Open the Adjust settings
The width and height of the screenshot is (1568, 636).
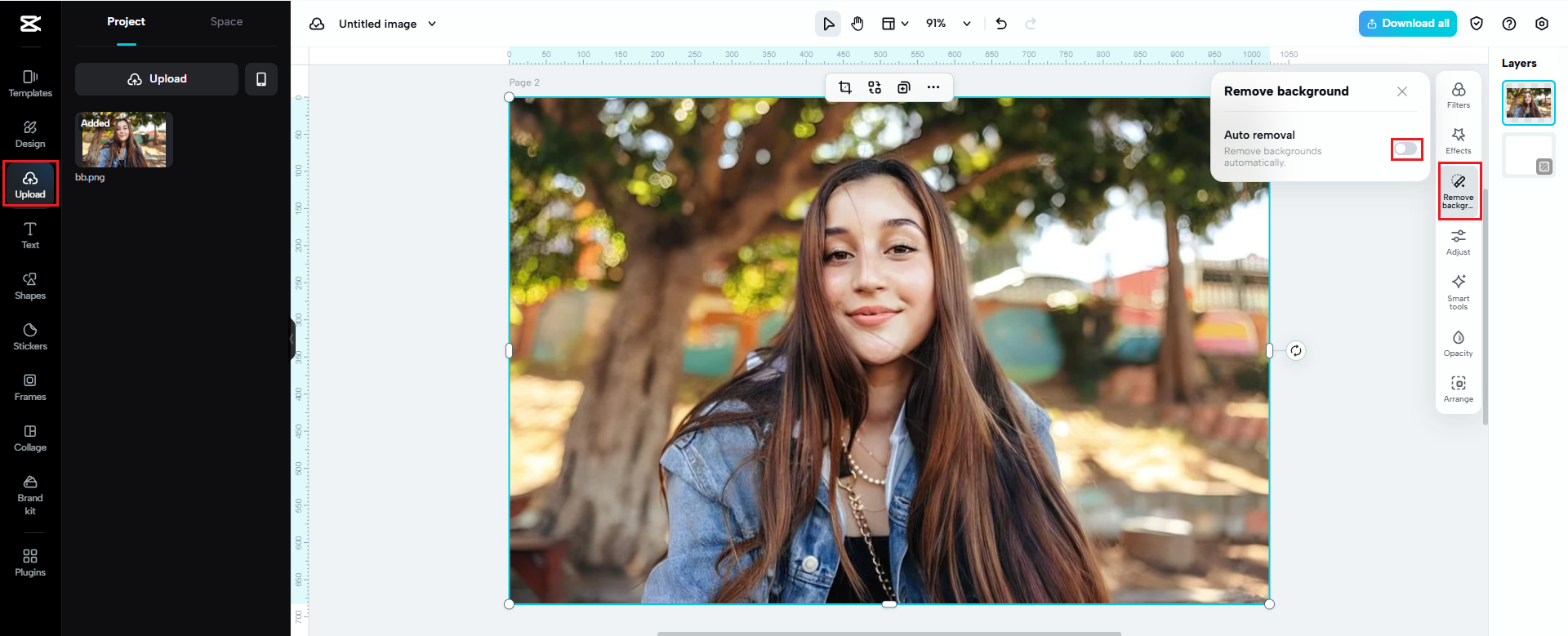click(1458, 242)
